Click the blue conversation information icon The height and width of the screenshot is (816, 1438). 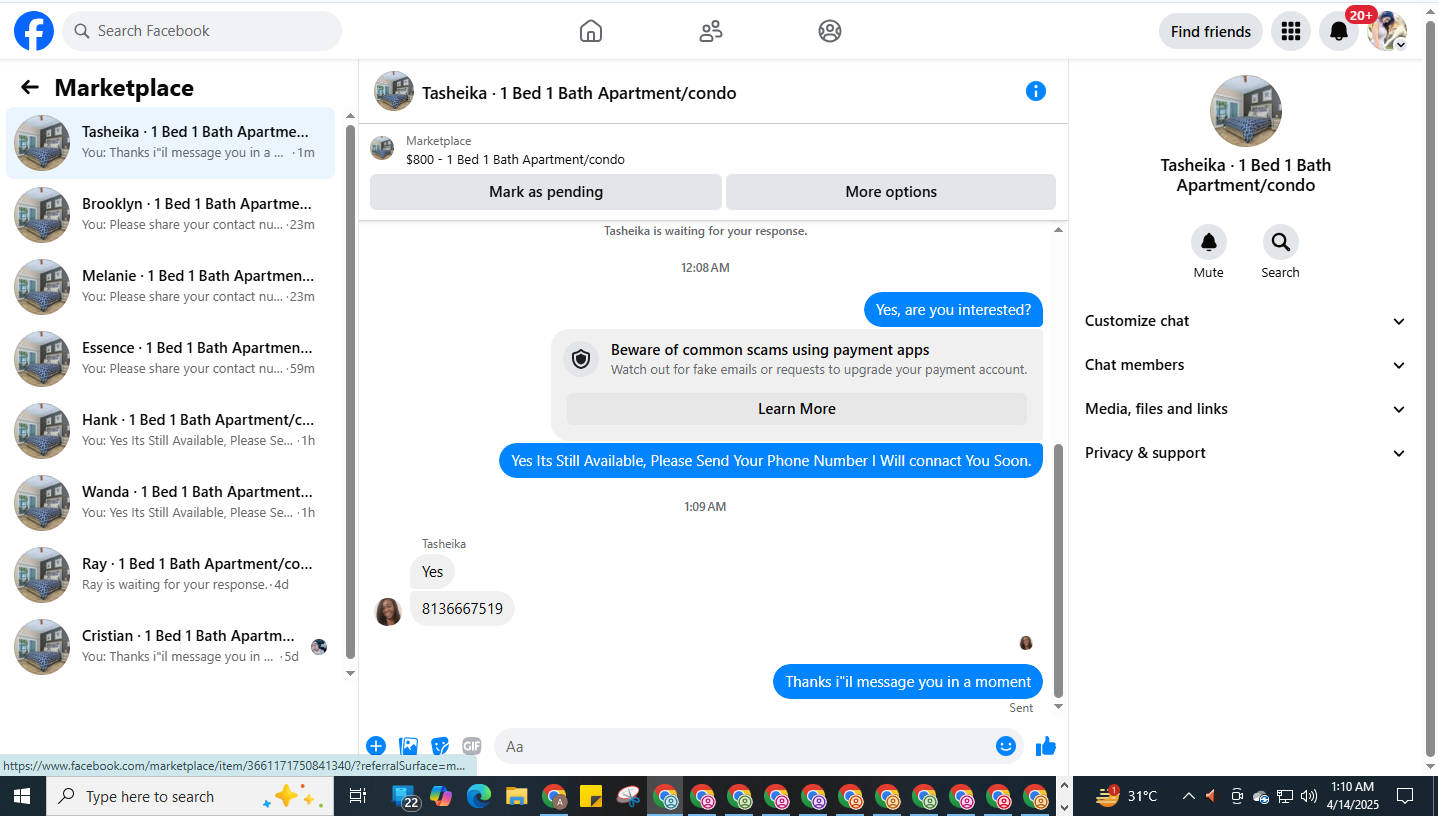(1036, 91)
